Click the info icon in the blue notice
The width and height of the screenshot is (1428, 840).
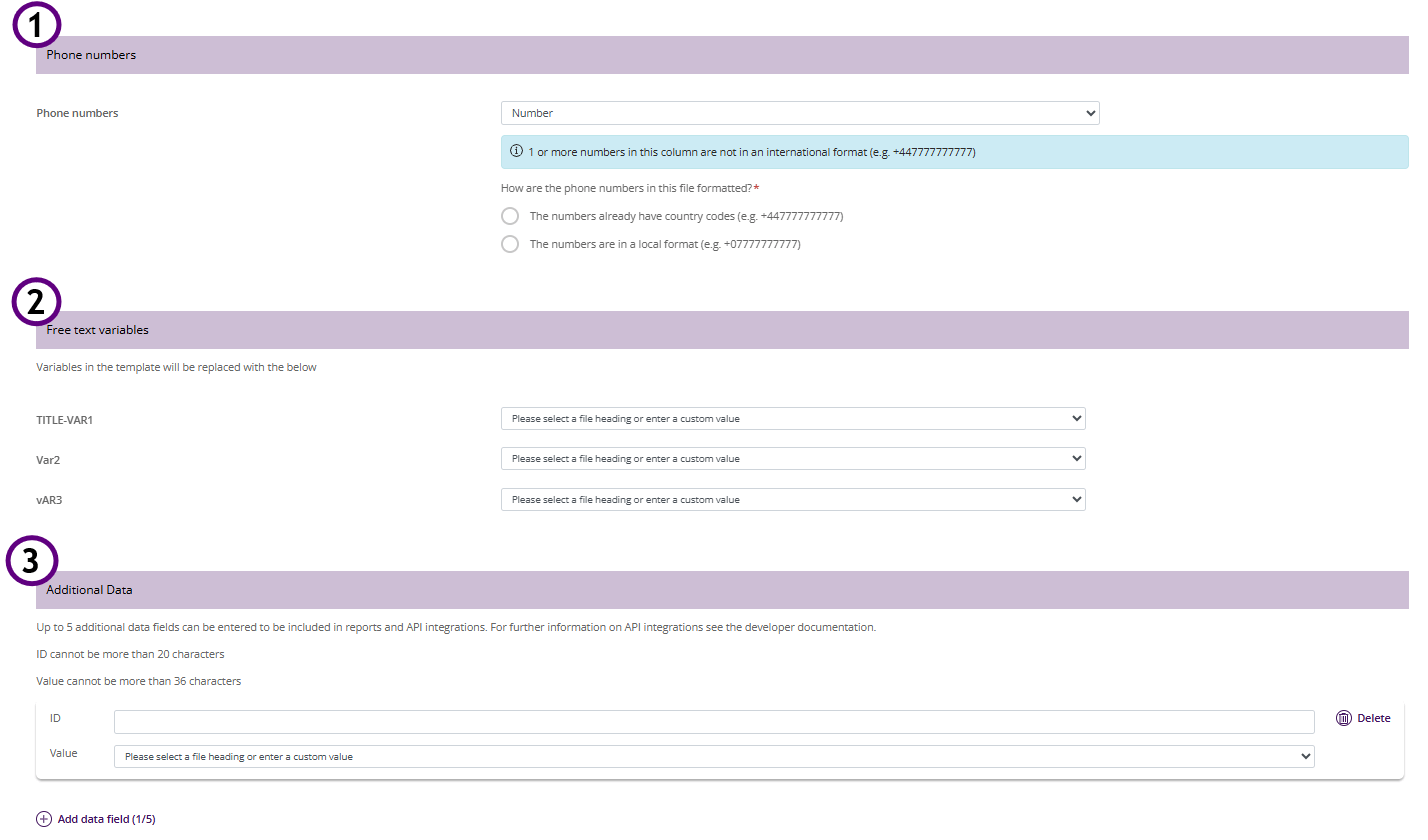click(x=517, y=152)
